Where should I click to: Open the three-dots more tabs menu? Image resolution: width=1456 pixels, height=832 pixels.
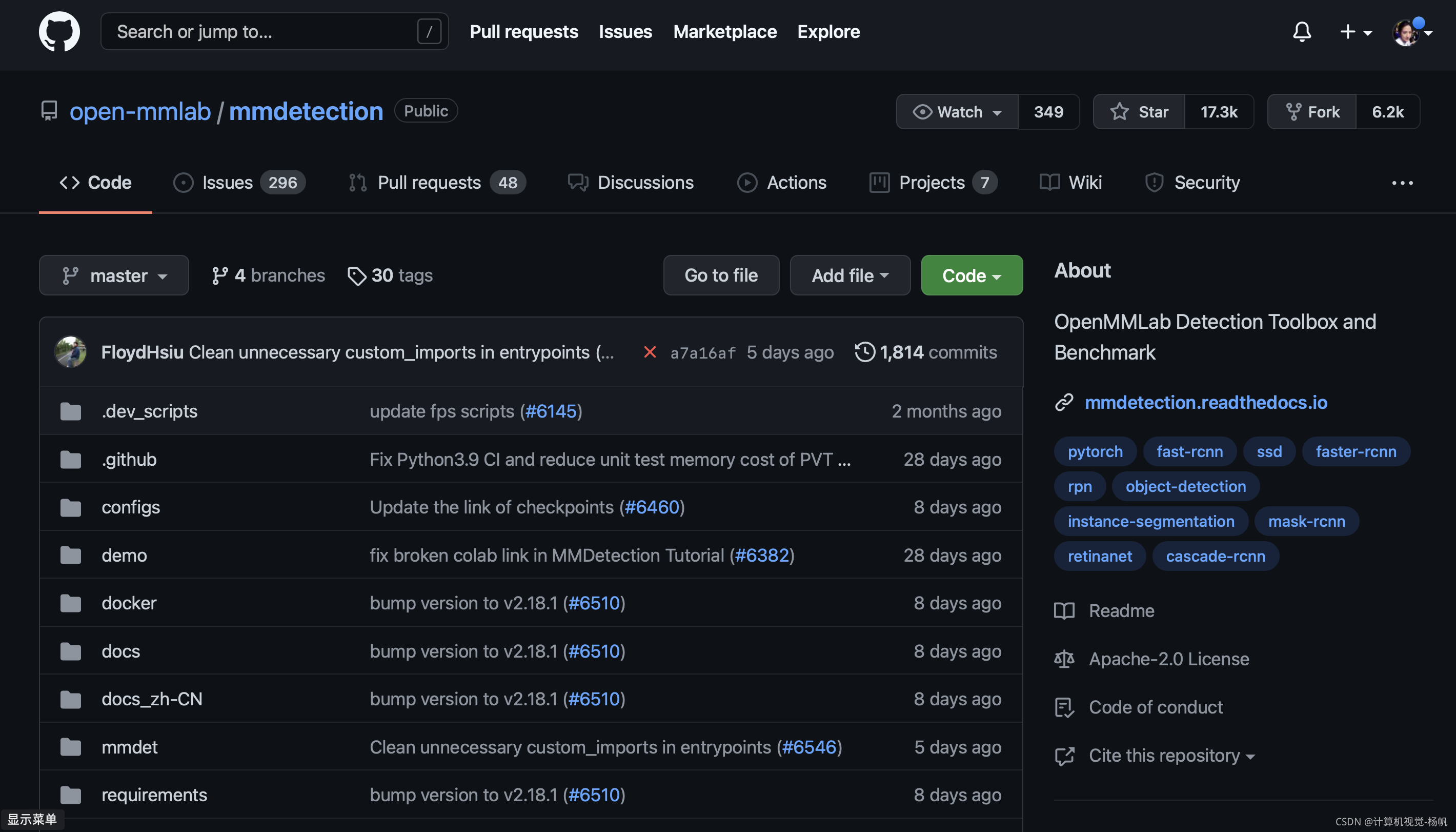pos(1402,183)
